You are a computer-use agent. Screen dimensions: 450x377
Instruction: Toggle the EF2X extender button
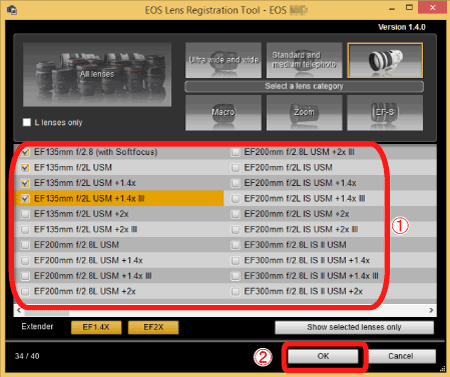(153, 327)
